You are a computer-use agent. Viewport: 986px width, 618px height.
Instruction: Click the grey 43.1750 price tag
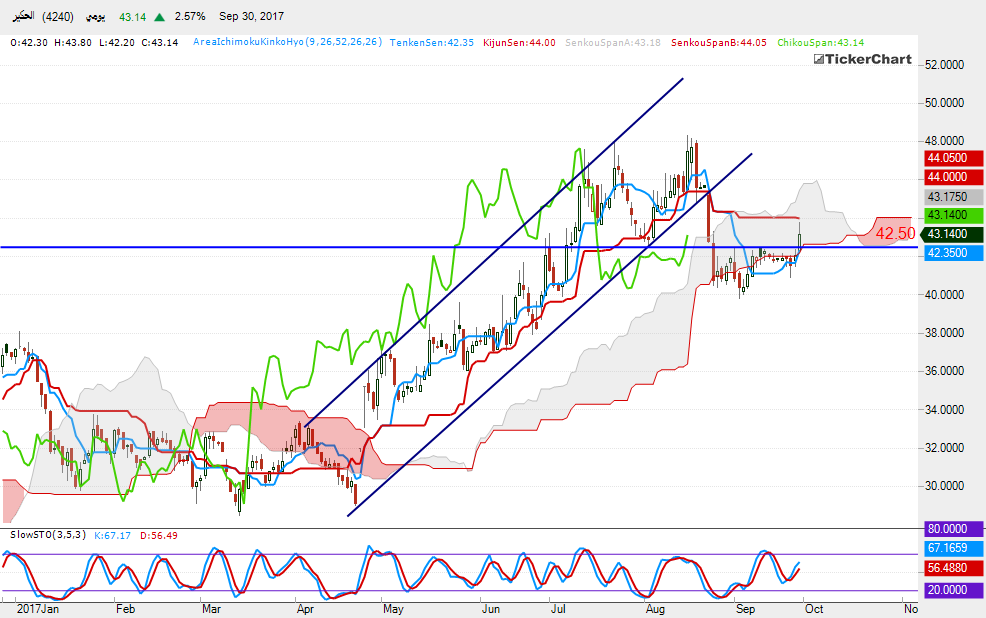point(946,197)
